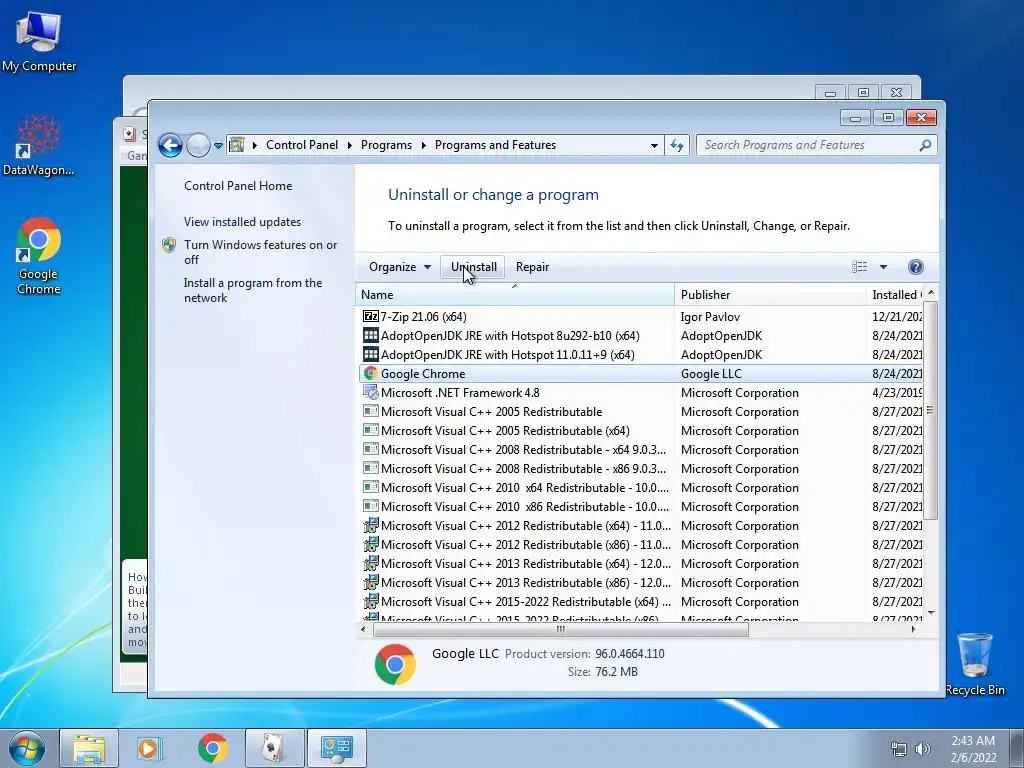
Task: Click Programs in the breadcrumb
Action: 386,145
